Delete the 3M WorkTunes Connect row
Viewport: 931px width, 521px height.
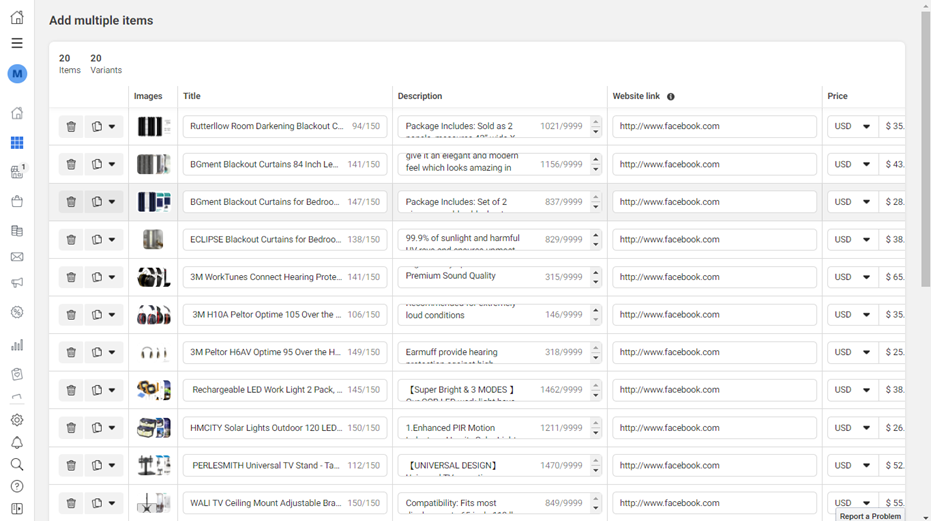tap(71, 277)
